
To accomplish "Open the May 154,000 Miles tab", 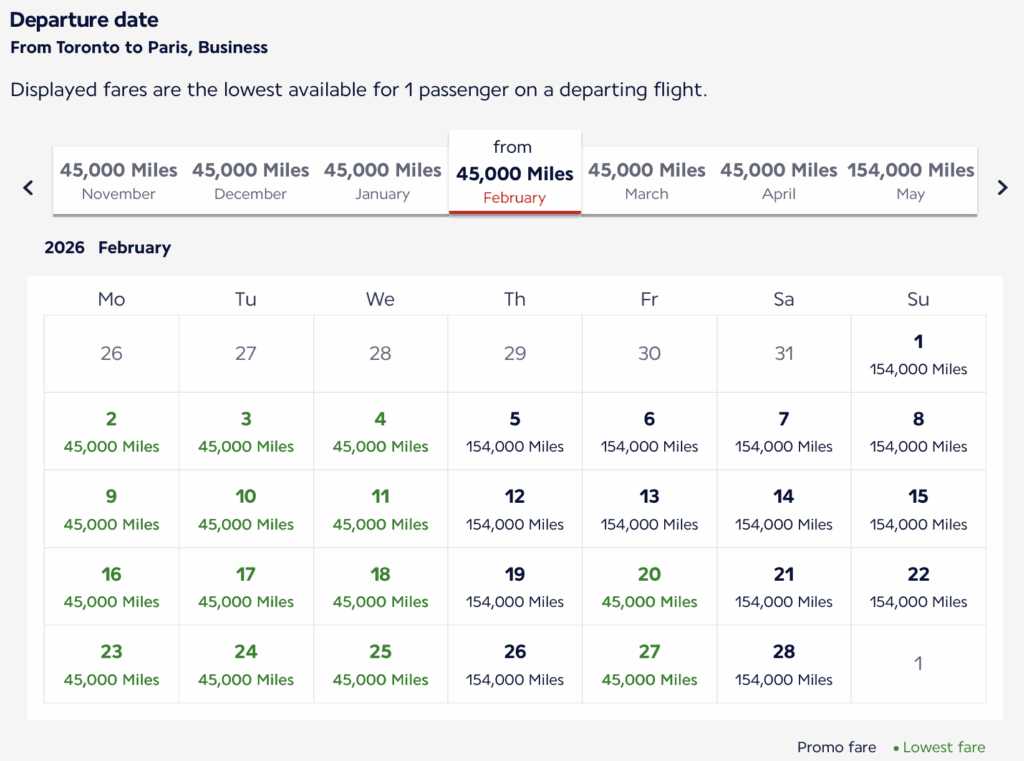I will [x=911, y=181].
